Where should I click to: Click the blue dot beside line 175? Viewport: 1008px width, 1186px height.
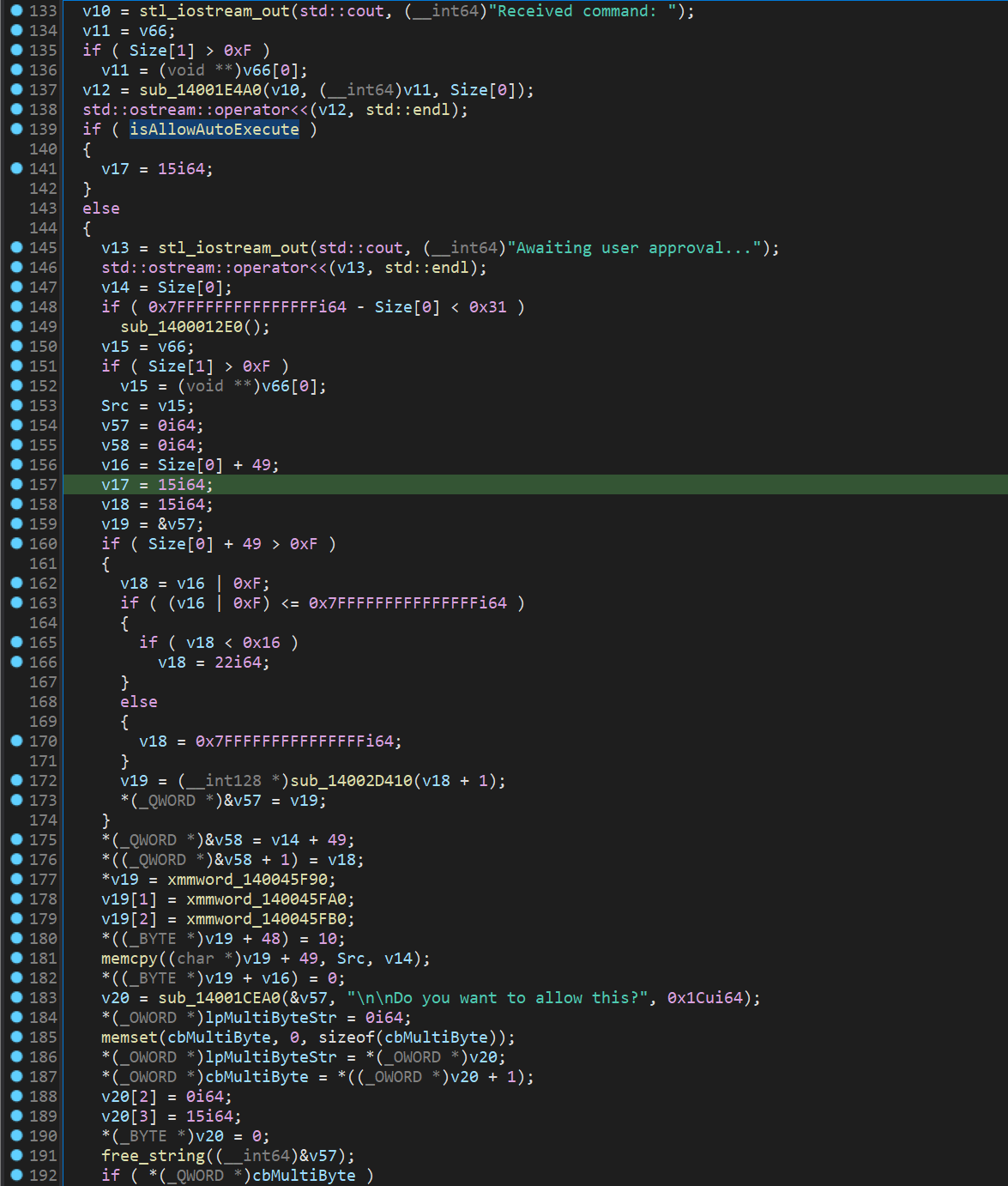click(16, 839)
